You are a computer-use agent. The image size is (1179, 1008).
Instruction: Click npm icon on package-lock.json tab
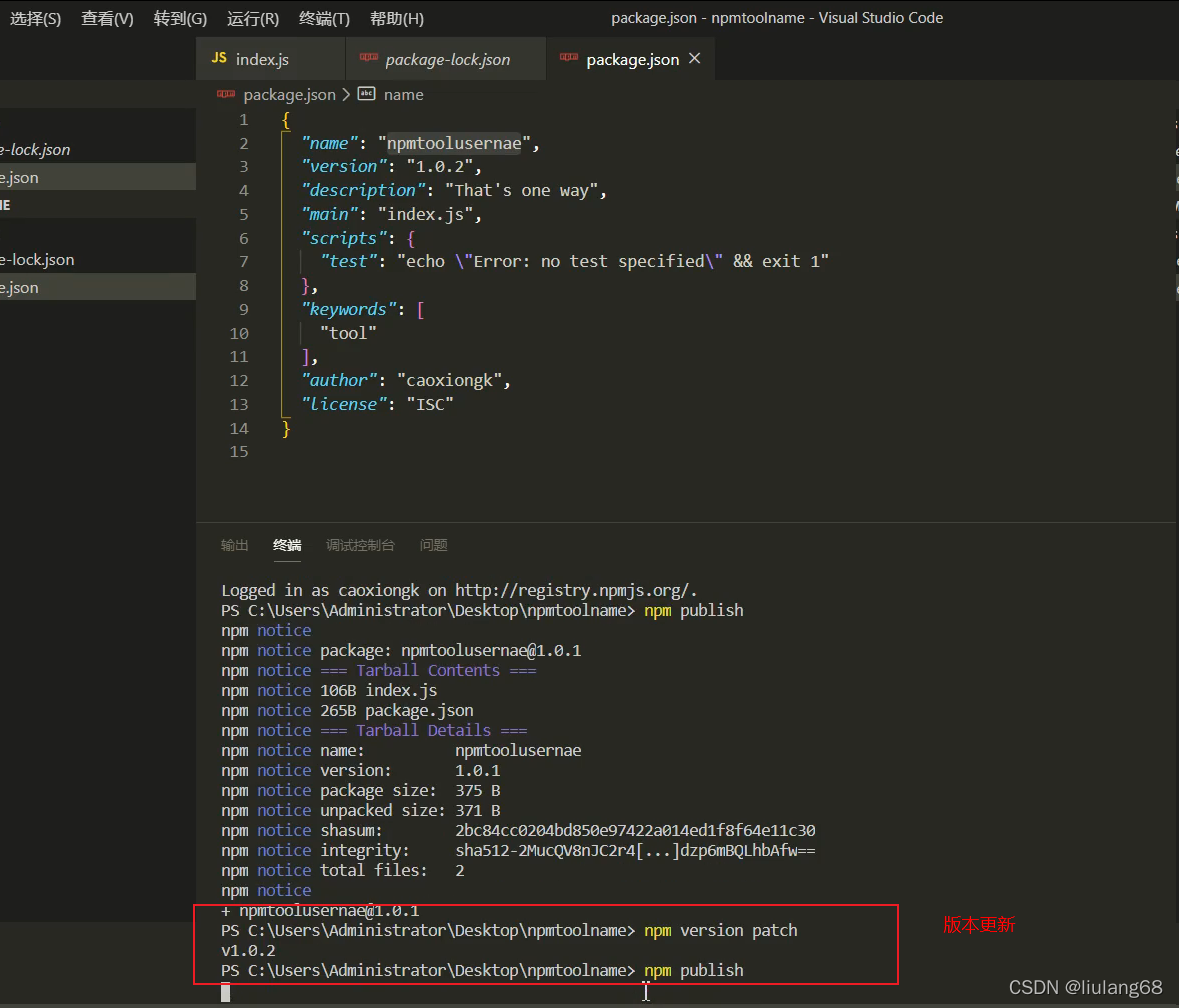[368, 57]
